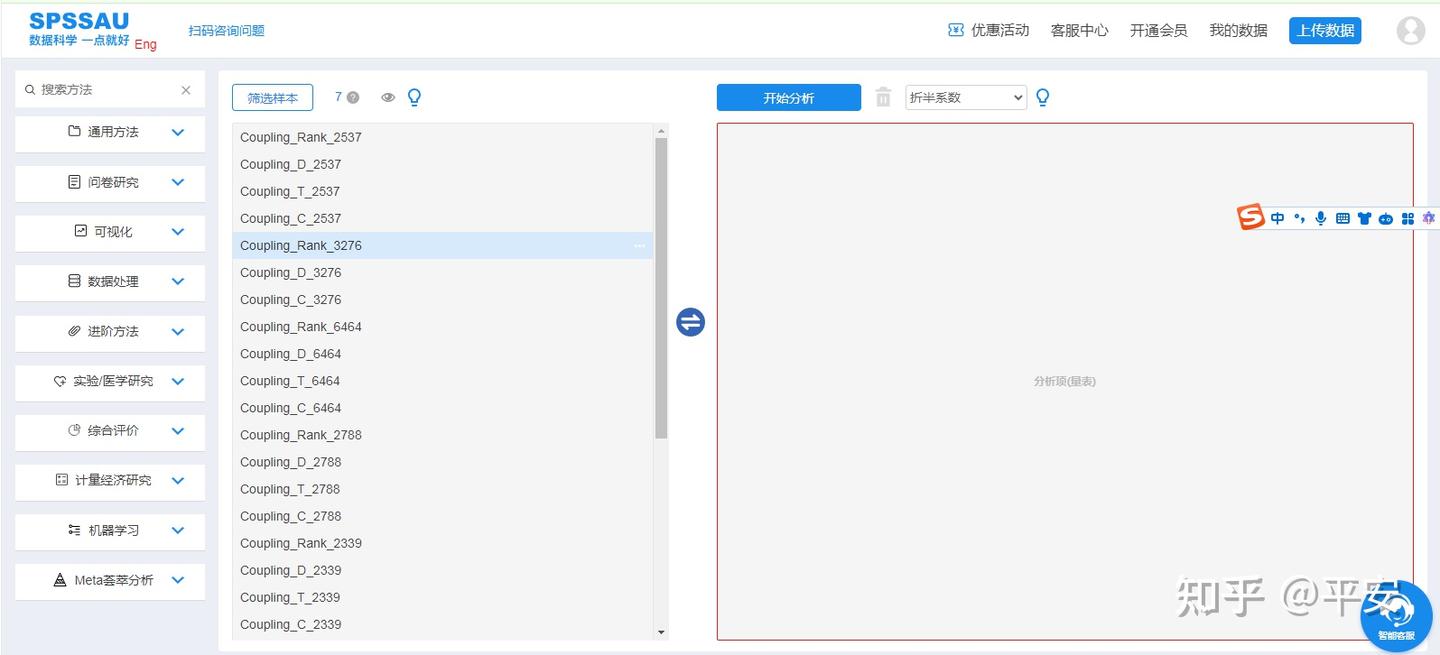Expand Meta荟萃分析 chevron

click(x=178, y=580)
